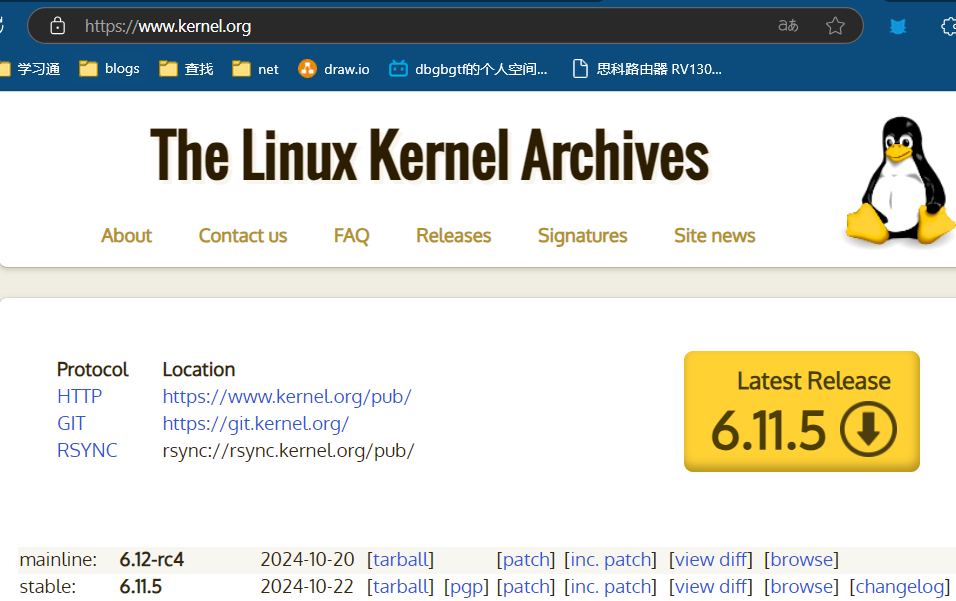Open the draw.io bookmark
The image size is (956, 601).
[334, 69]
